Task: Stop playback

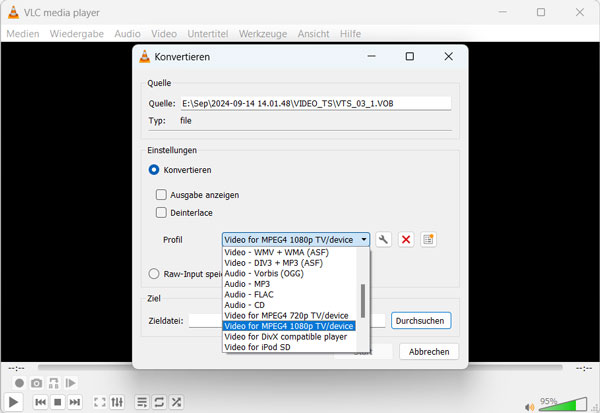Action: (57, 402)
